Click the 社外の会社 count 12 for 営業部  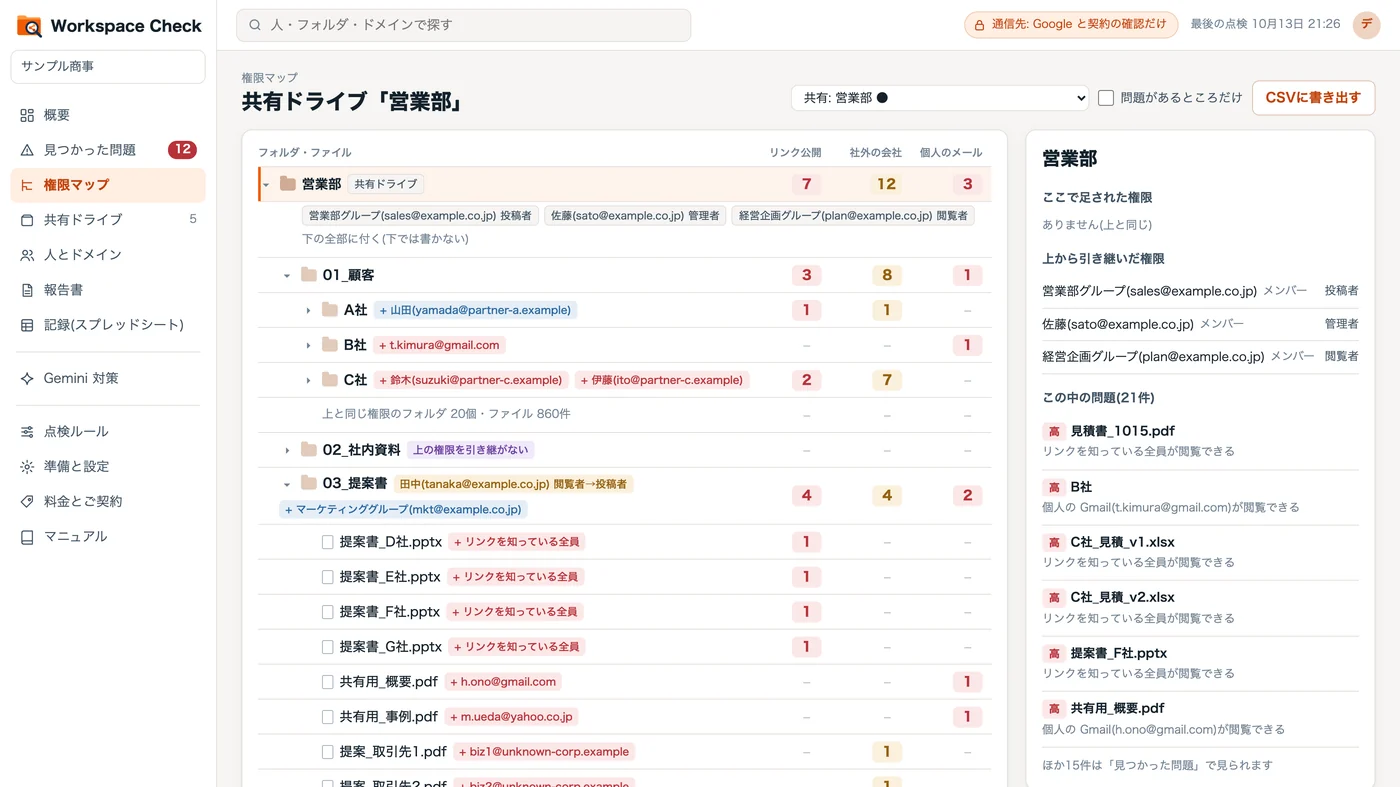[x=886, y=184]
